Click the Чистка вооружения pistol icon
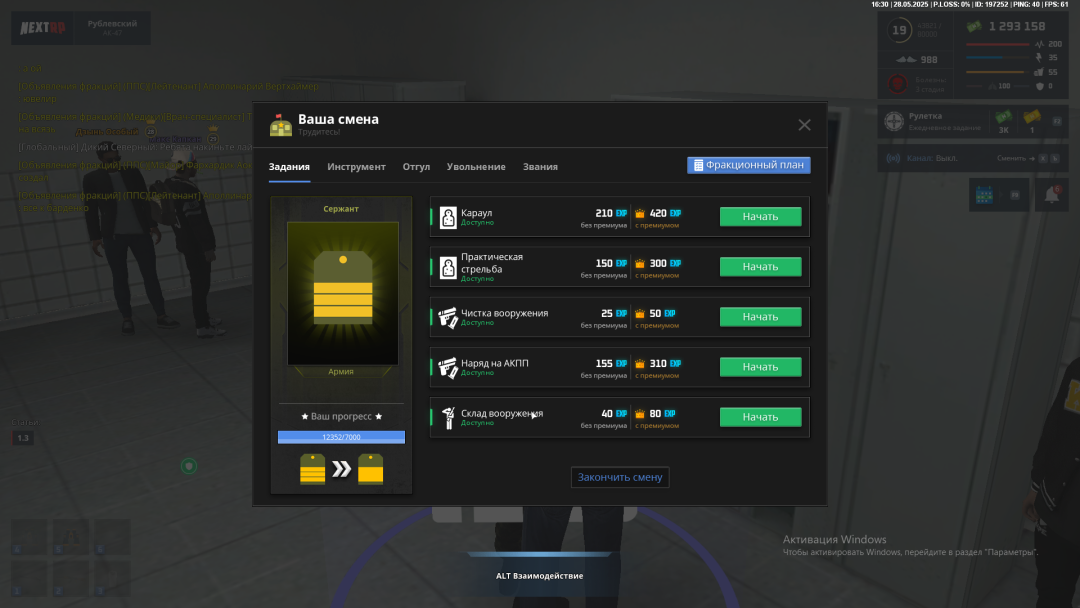The width and height of the screenshot is (1080, 608). (448, 317)
